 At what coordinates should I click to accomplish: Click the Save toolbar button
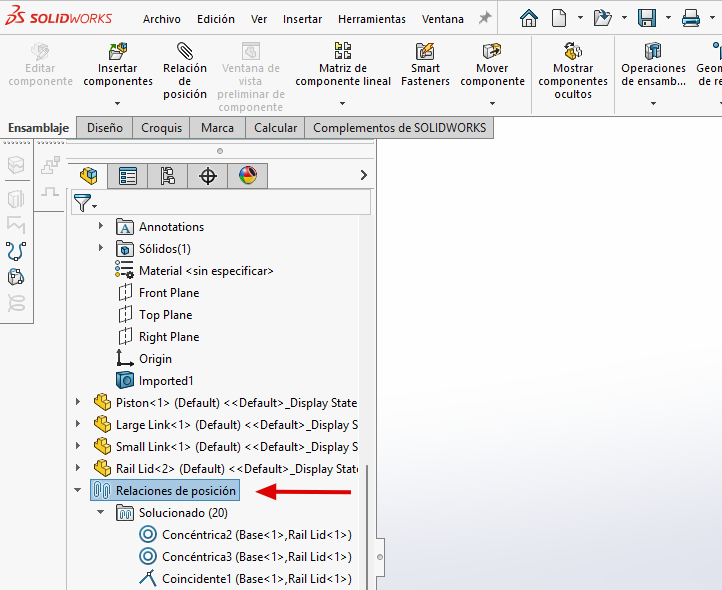pos(647,18)
